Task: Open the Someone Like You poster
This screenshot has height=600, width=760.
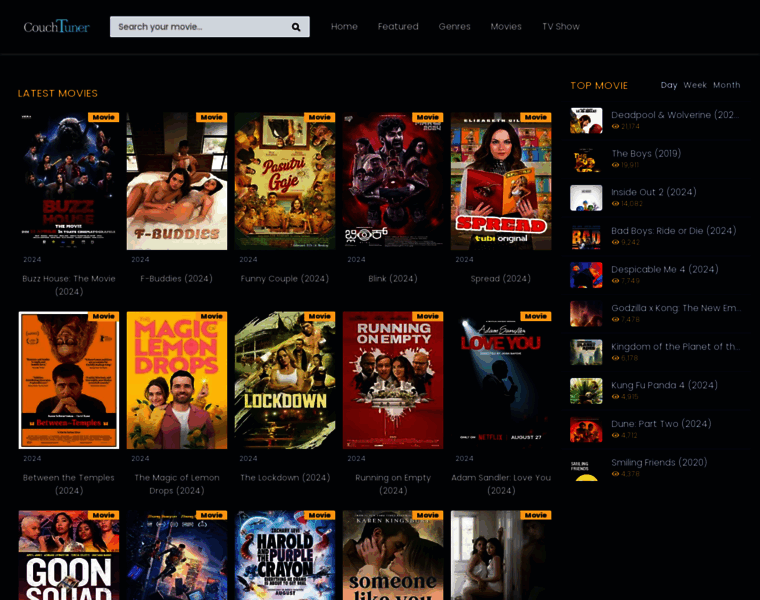Action: pyautogui.click(x=393, y=555)
